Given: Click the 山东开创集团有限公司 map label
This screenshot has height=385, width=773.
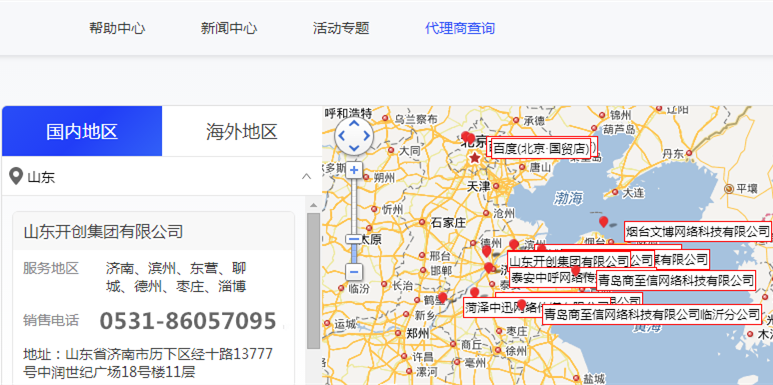Looking at the screenshot, I should point(569,260).
